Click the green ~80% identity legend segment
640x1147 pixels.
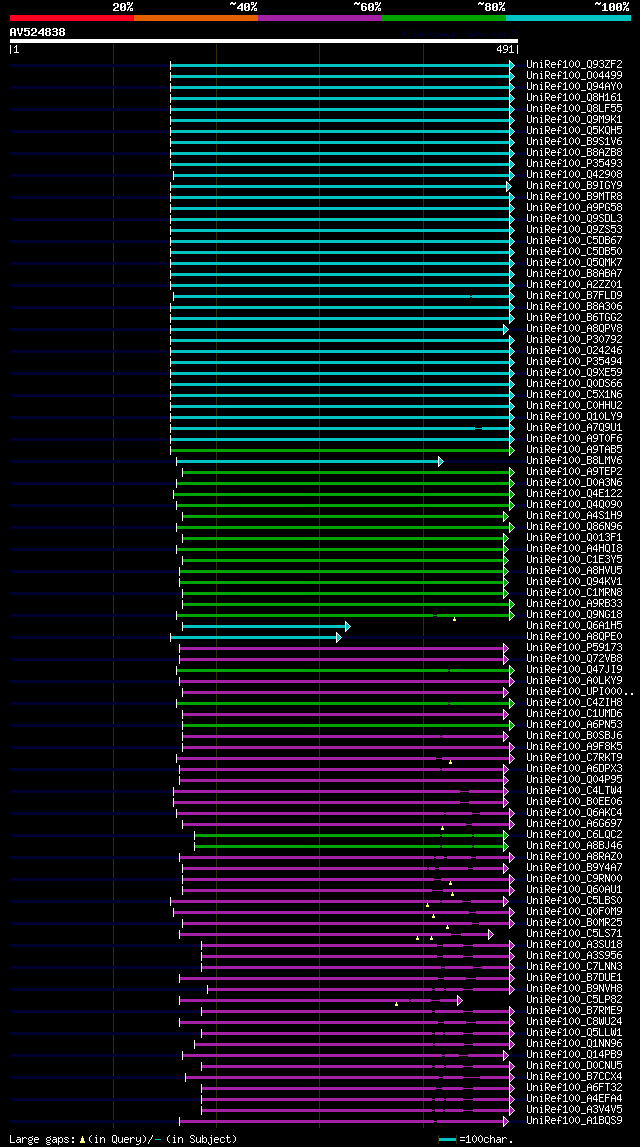[x=444, y=18]
